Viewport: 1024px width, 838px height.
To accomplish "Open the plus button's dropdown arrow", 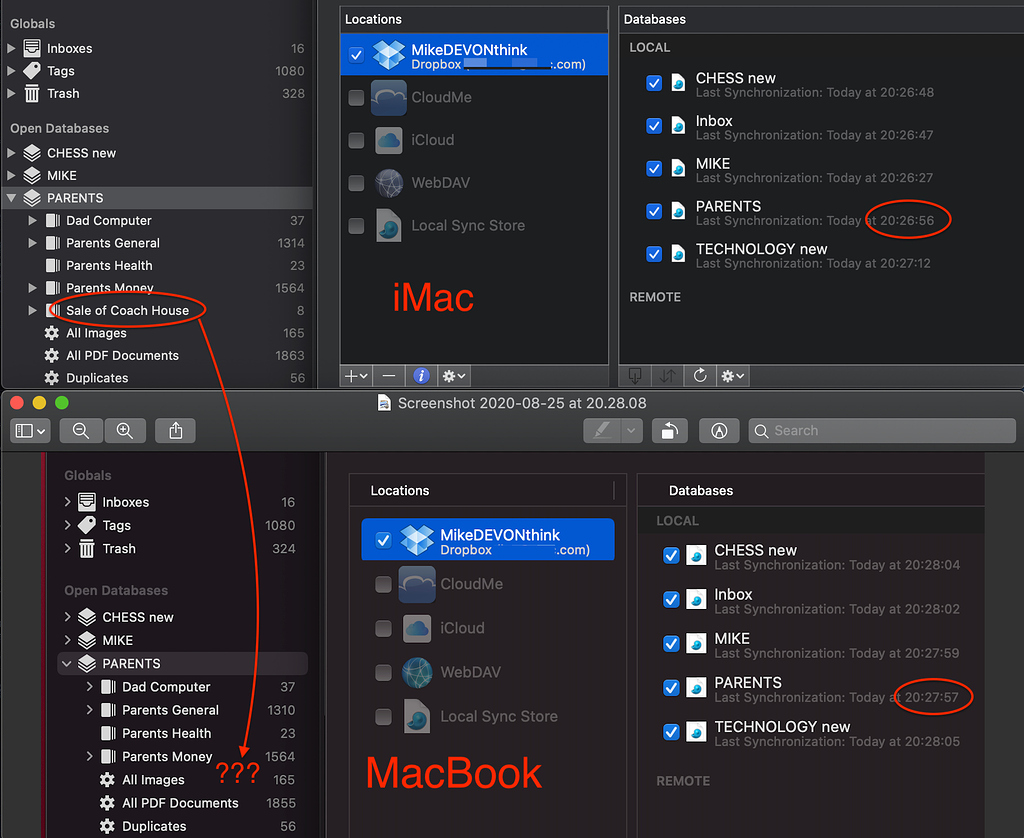I will pyautogui.click(x=362, y=376).
